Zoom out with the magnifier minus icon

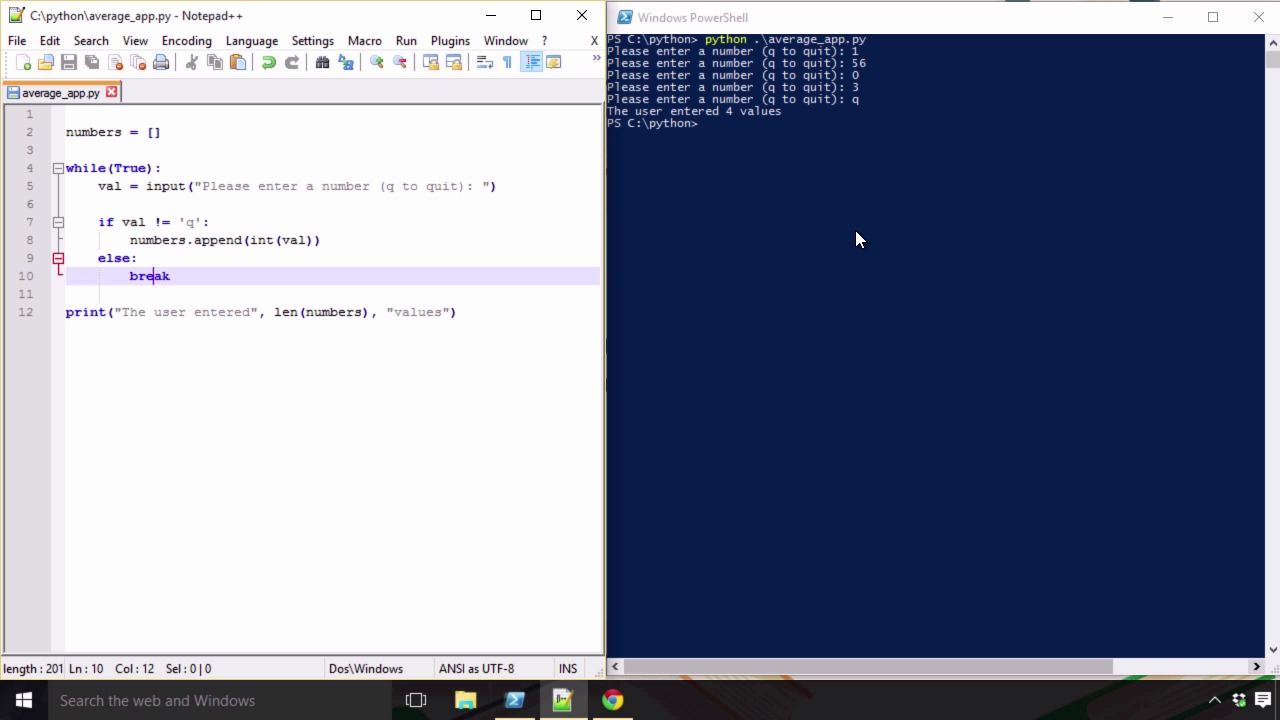400,62
